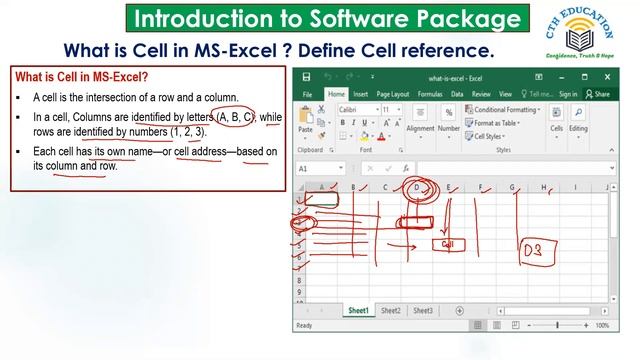This screenshot has height=360, width=640.
Task: Click the Borders icon
Action: [343, 136]
